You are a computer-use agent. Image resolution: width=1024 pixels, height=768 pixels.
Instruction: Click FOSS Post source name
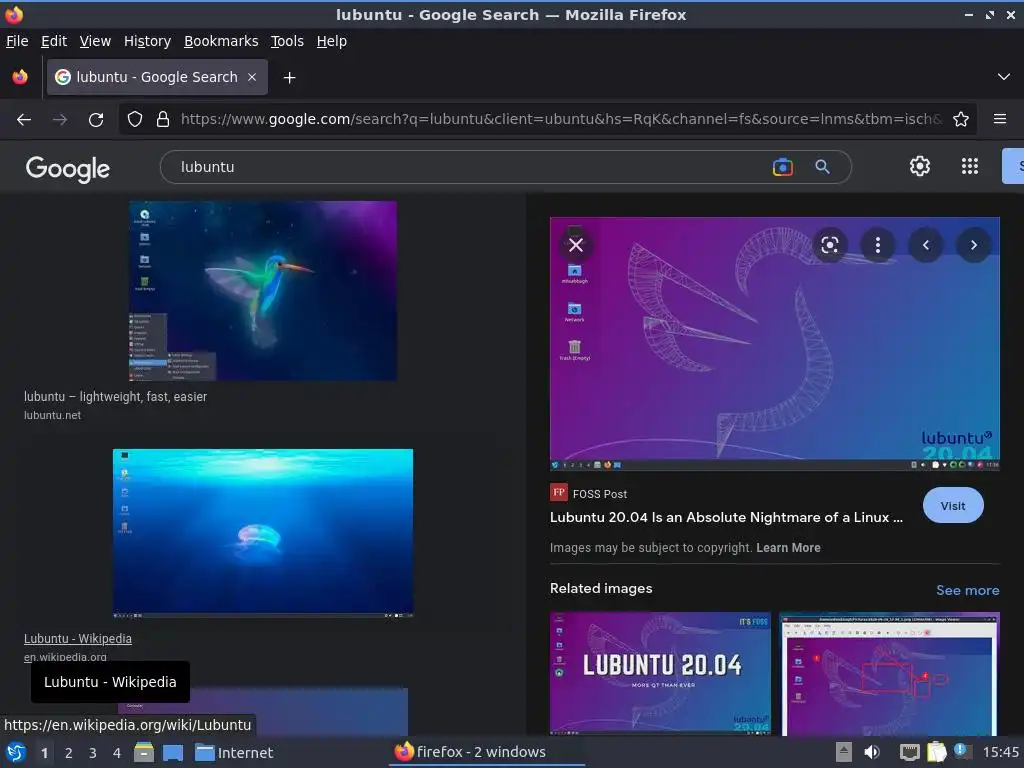600,494
